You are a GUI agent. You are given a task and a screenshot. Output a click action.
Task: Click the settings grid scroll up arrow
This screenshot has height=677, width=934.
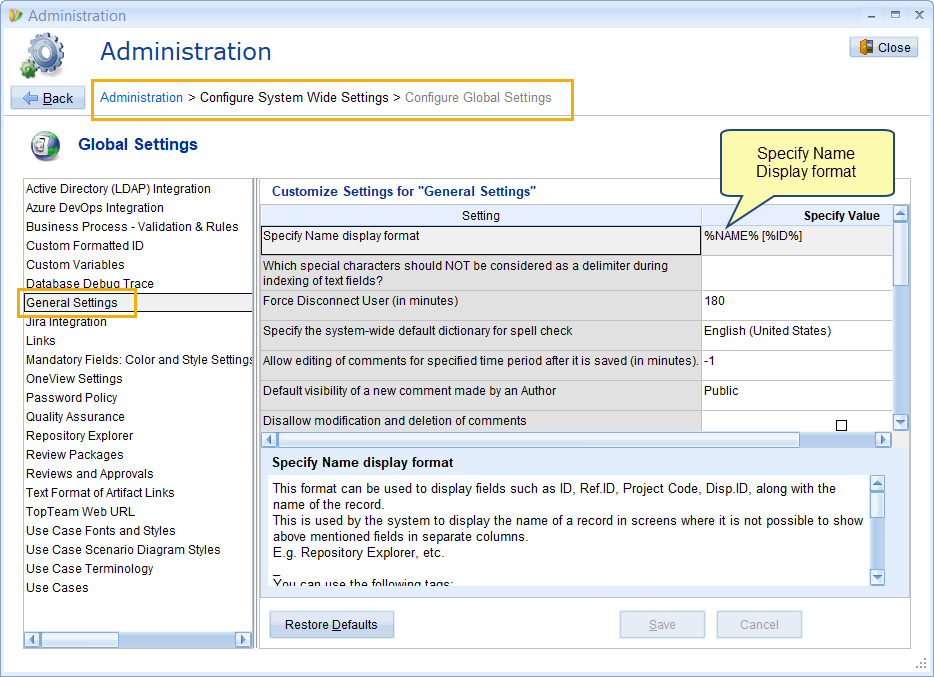coord(901,214)
